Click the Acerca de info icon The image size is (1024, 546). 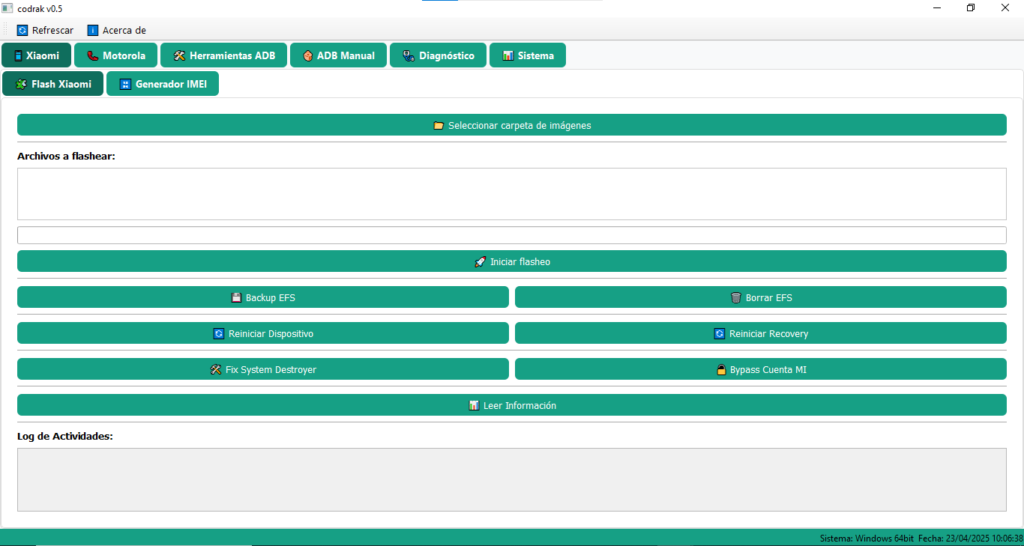[93, 30]
